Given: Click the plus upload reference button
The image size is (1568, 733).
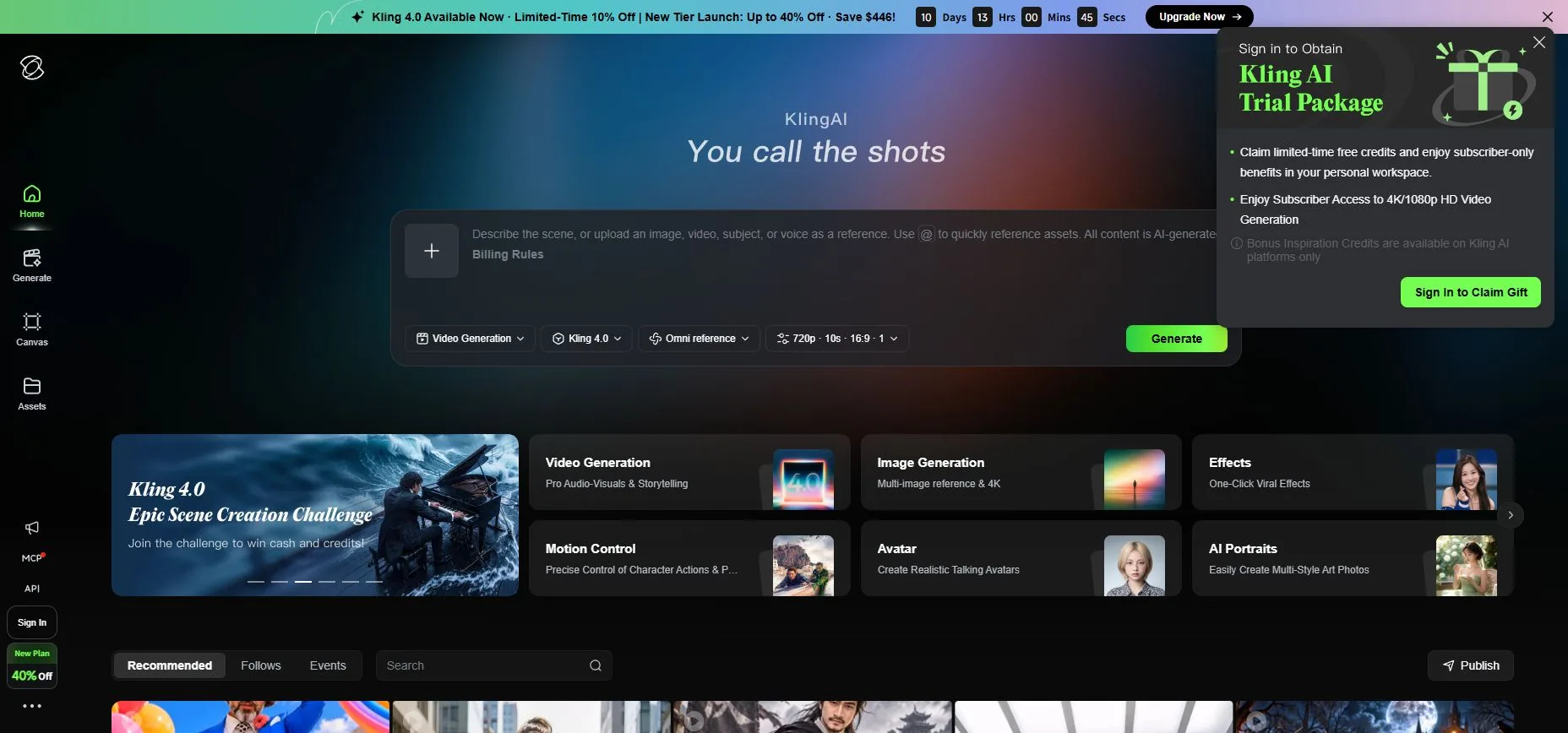Looking at the screenshot, I should click(x=432, y=251).
